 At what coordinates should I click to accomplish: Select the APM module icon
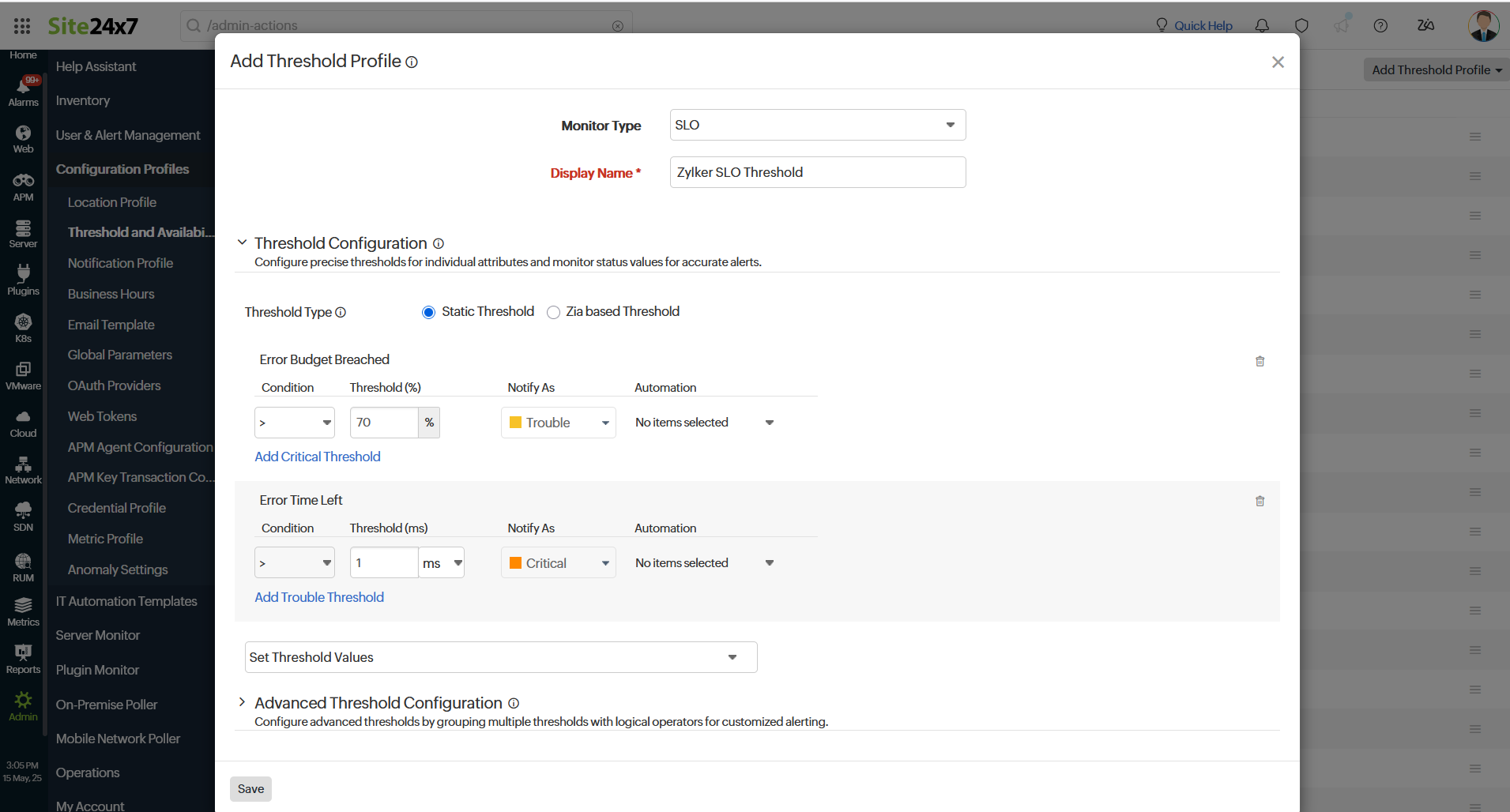tap(22, 185)
